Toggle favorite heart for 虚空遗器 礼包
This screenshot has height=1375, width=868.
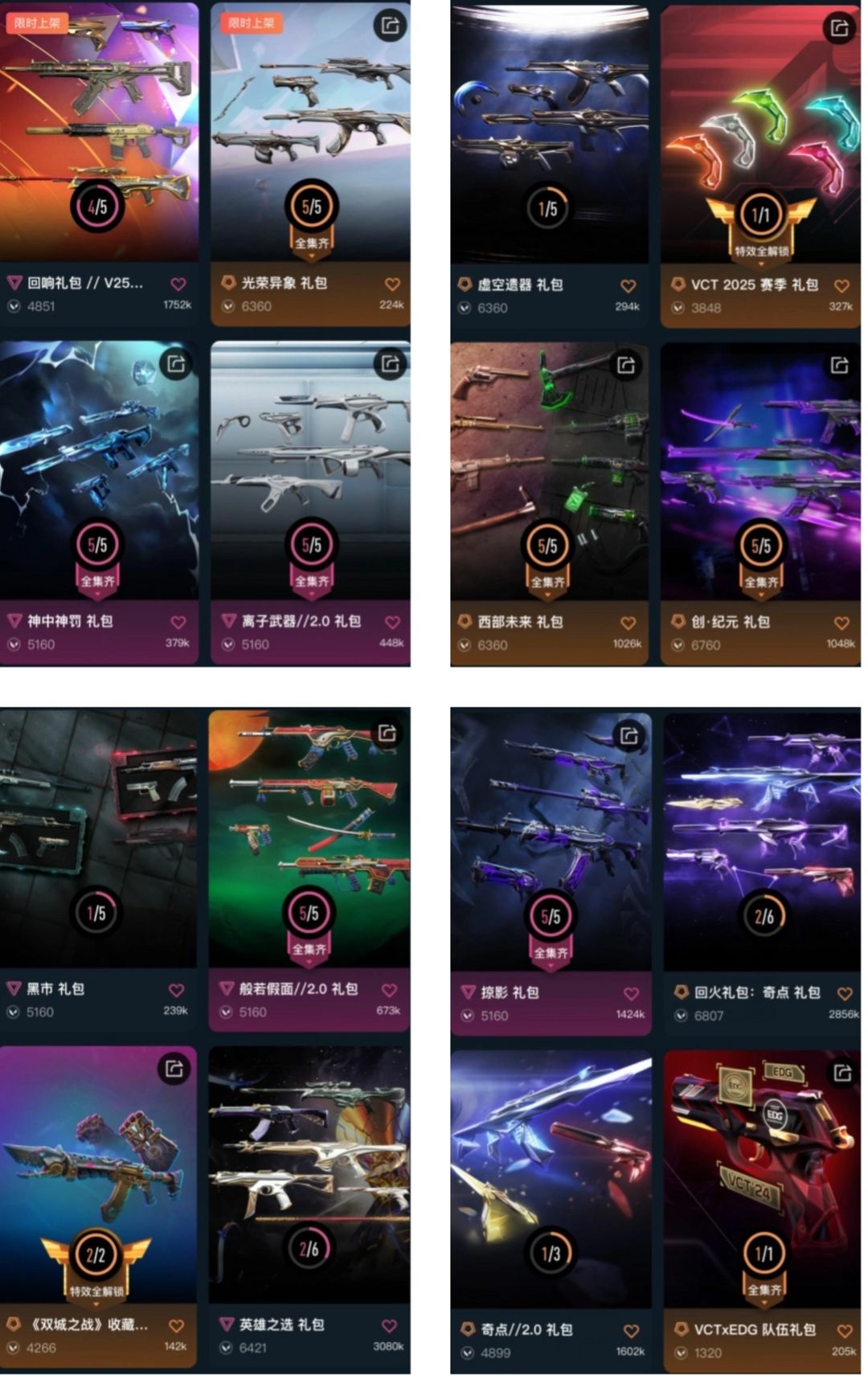coord(628,285)
